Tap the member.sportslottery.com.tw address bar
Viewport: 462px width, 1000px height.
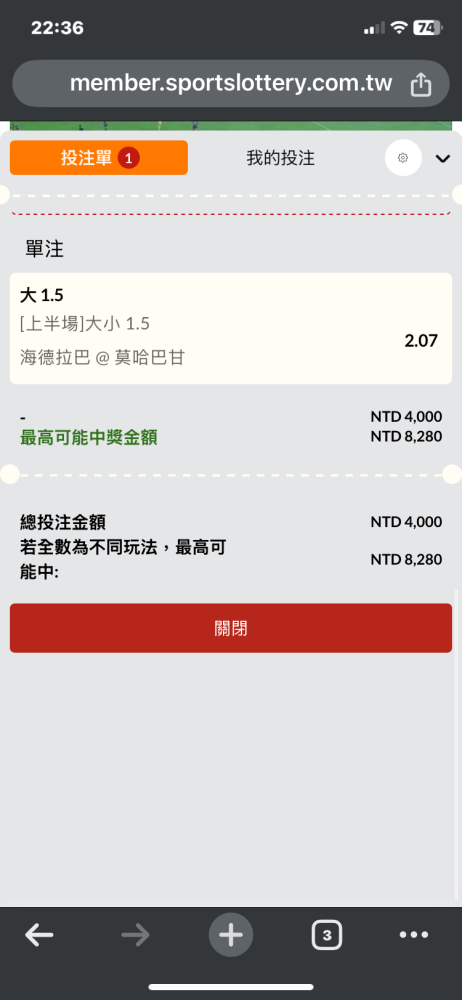pyautogui.click(x=231, y=84)
